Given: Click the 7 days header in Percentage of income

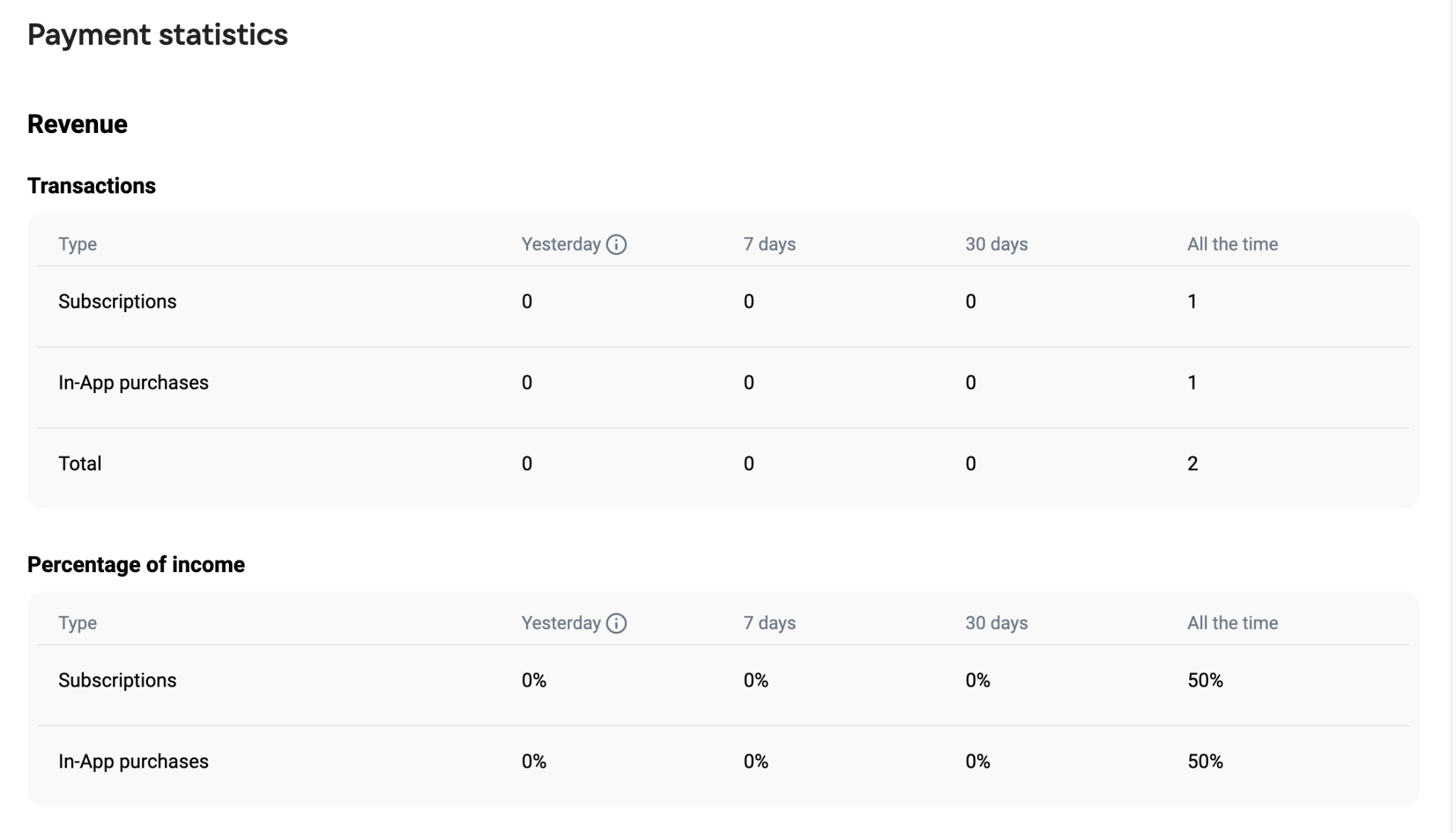Looking at the screenshot, I should pyautogui.click(x=769, y=623).
